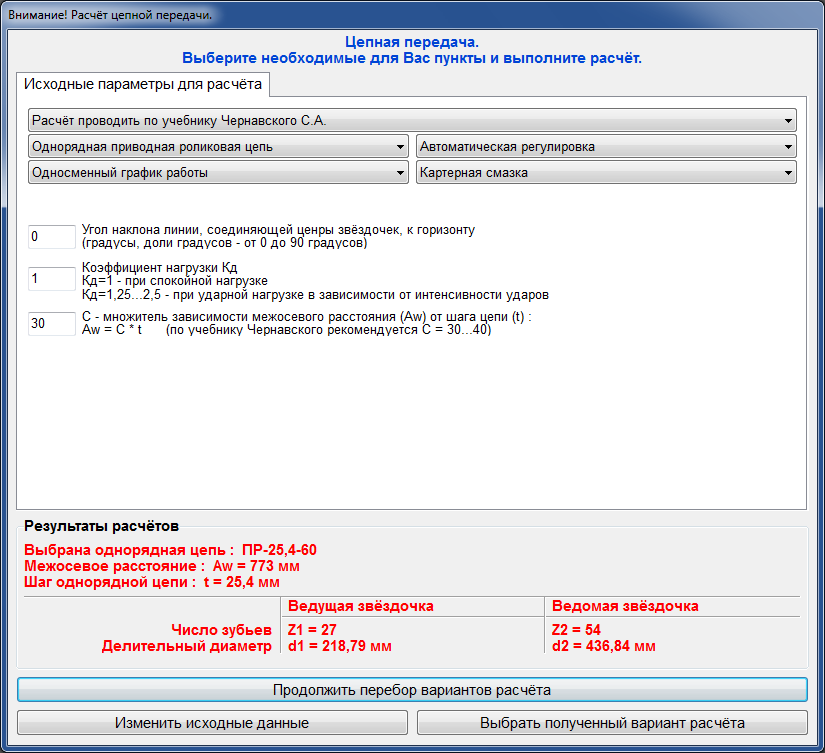Click Продолжить перебор вариантов расчёта button
The width and height of the screenshot is (825, 753).
point(412,690)
